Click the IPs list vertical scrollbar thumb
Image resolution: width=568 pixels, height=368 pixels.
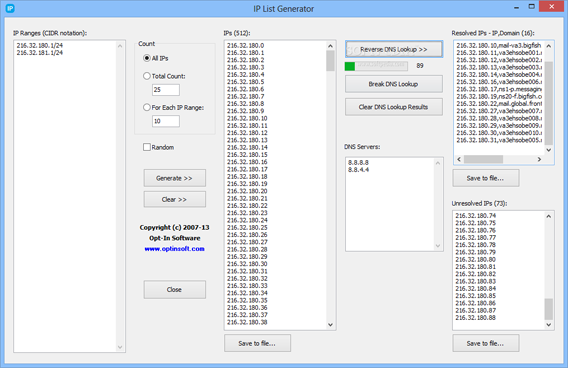click(x=330, y=61)
